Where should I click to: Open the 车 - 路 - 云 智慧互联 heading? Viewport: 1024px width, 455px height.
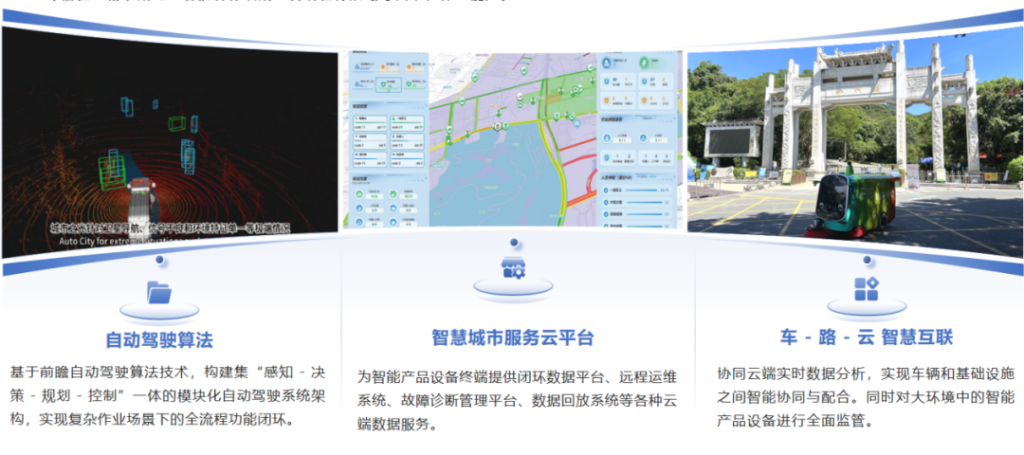pos(865,337)
